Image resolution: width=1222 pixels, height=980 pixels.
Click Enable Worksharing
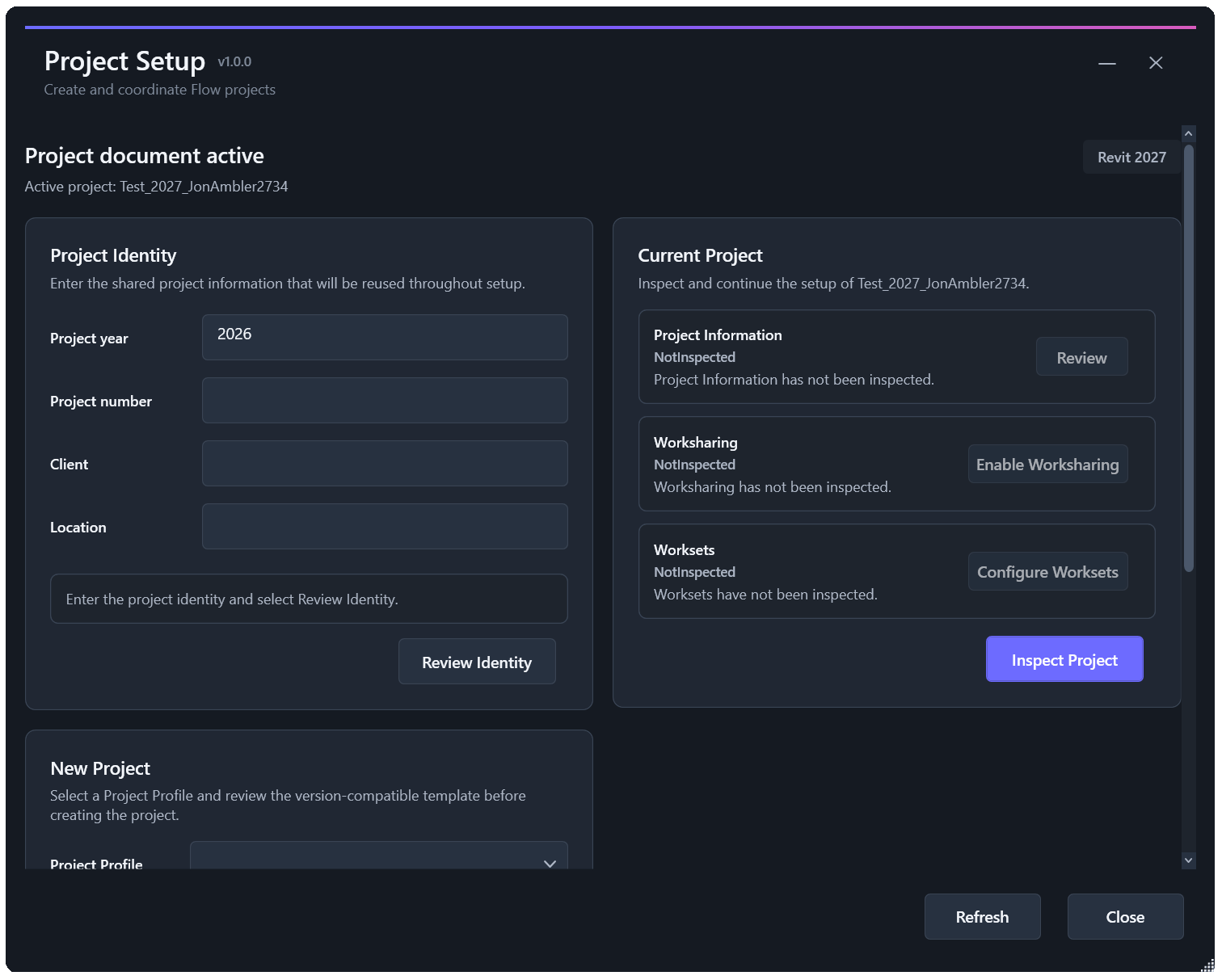[x=1047, y=464]
